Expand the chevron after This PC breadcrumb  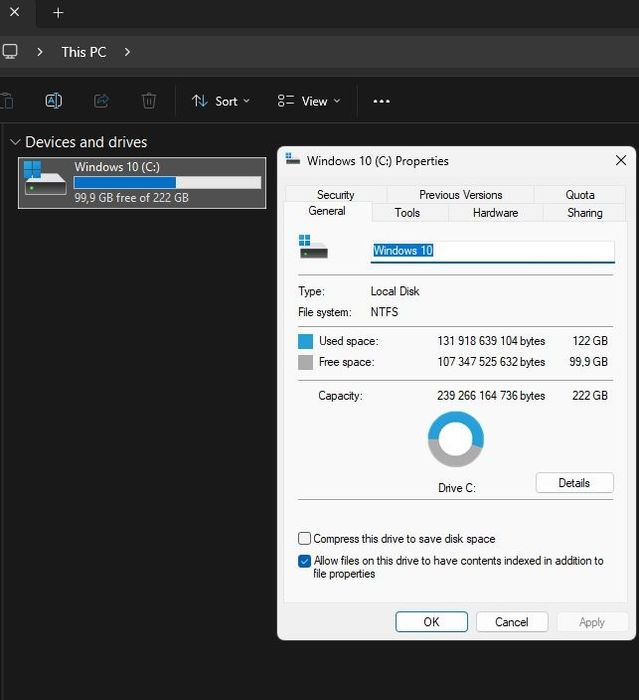pos(128,51)
